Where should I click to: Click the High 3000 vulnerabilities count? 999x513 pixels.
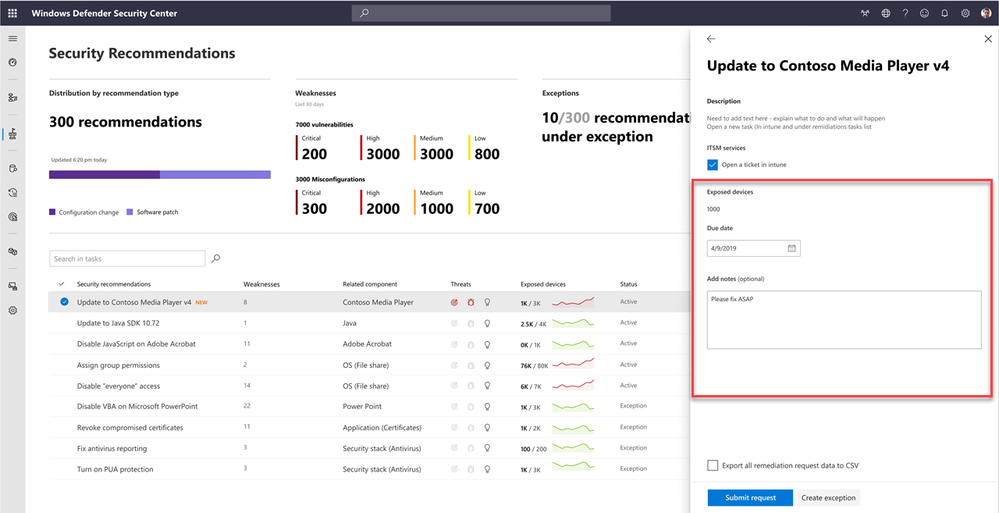pos(384,154)
